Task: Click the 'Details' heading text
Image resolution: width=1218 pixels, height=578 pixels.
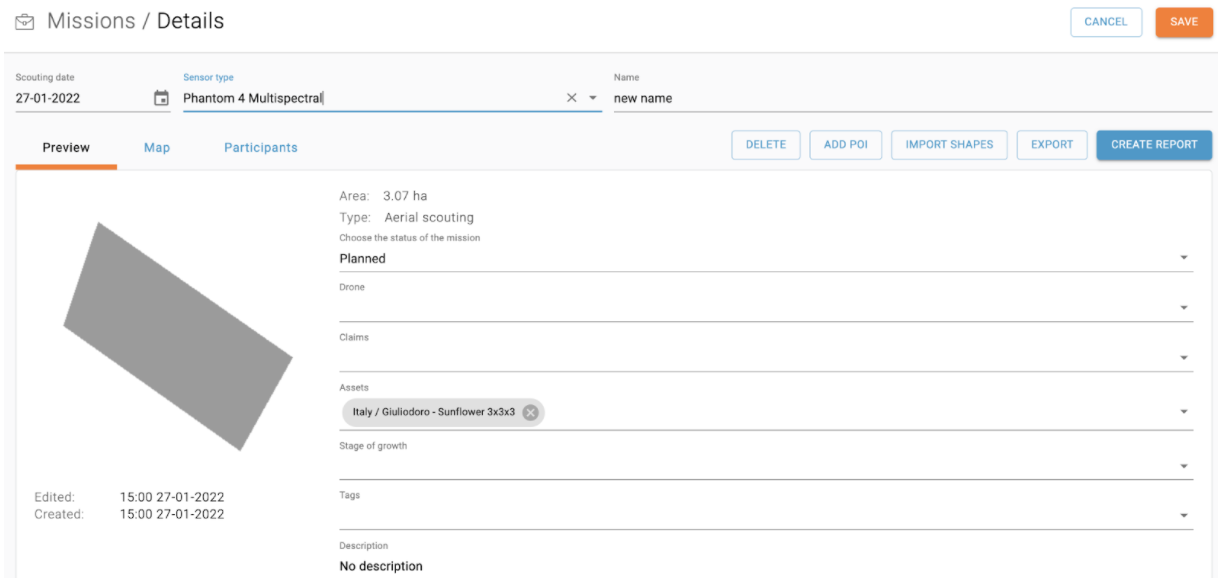Action: click(x=190, y=21)
